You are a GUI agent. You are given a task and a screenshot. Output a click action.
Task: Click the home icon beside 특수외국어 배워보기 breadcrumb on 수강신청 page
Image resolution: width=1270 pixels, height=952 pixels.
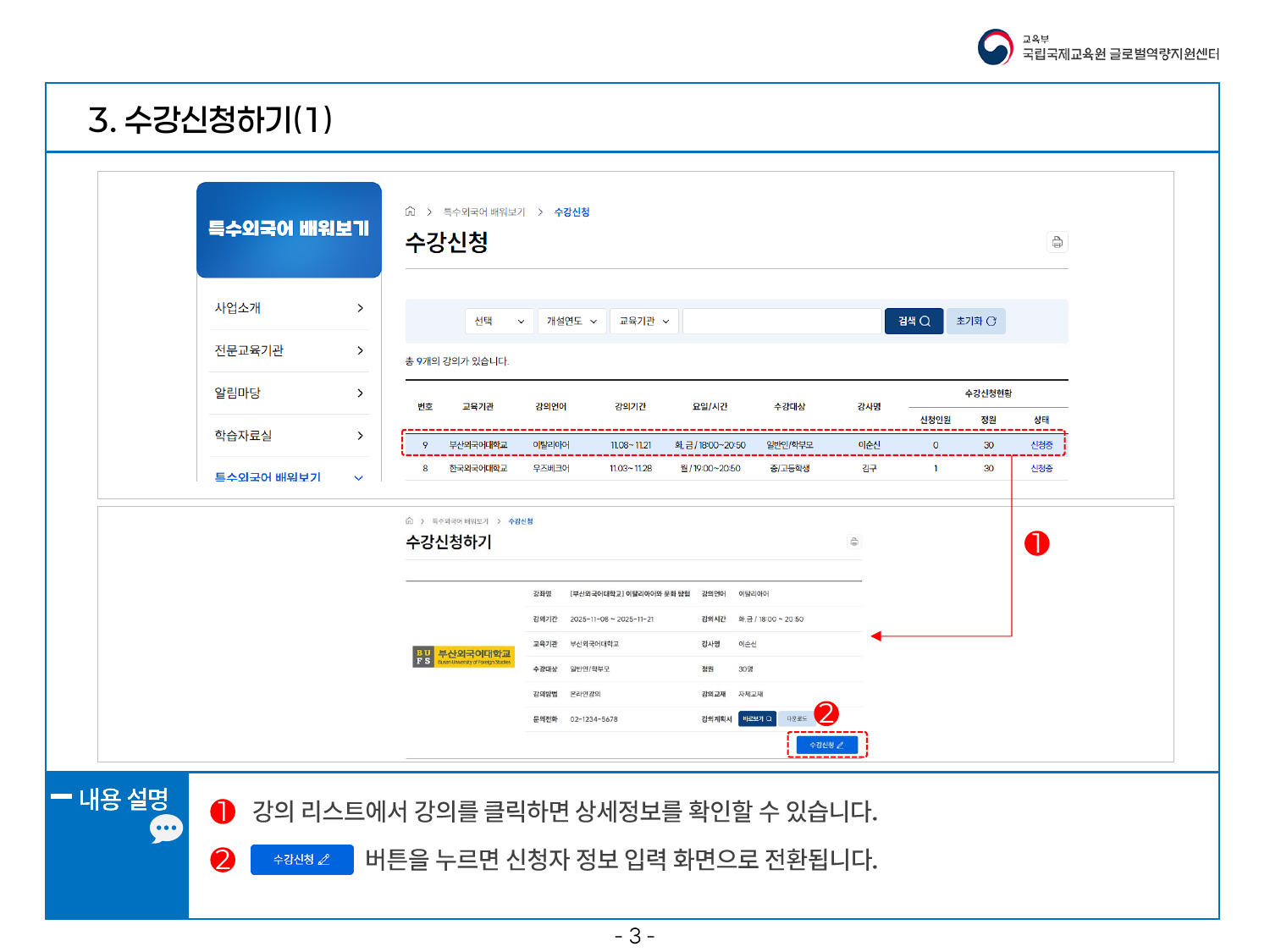(x=411, y=212)
